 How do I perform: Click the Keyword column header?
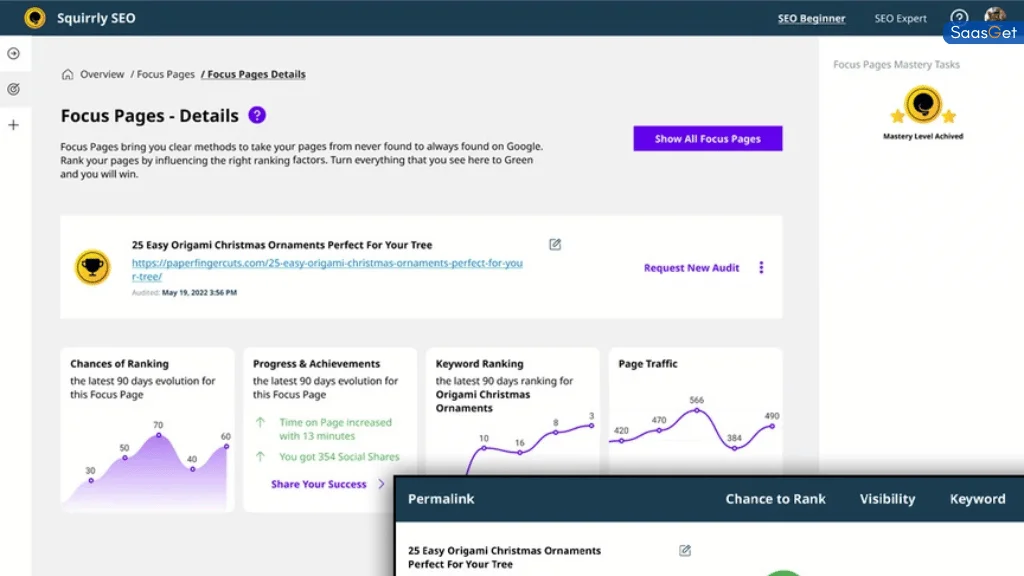point(977,499)
